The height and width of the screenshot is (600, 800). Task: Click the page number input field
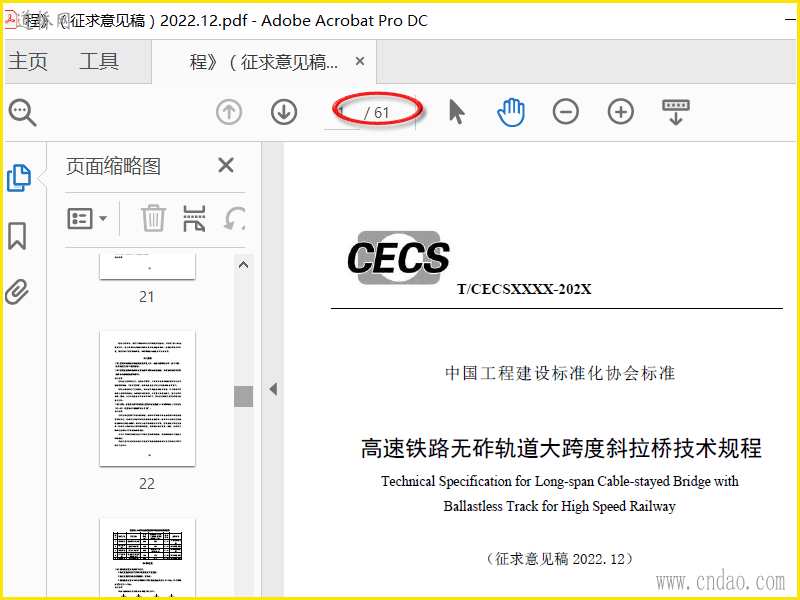coord(342,112)
